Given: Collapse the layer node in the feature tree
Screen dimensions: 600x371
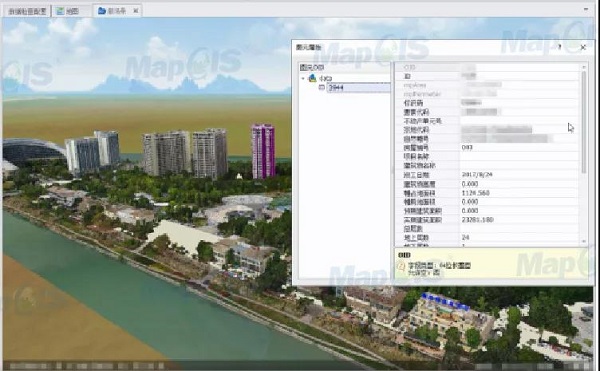Looking at the screenshot, I should click(303, 78).
